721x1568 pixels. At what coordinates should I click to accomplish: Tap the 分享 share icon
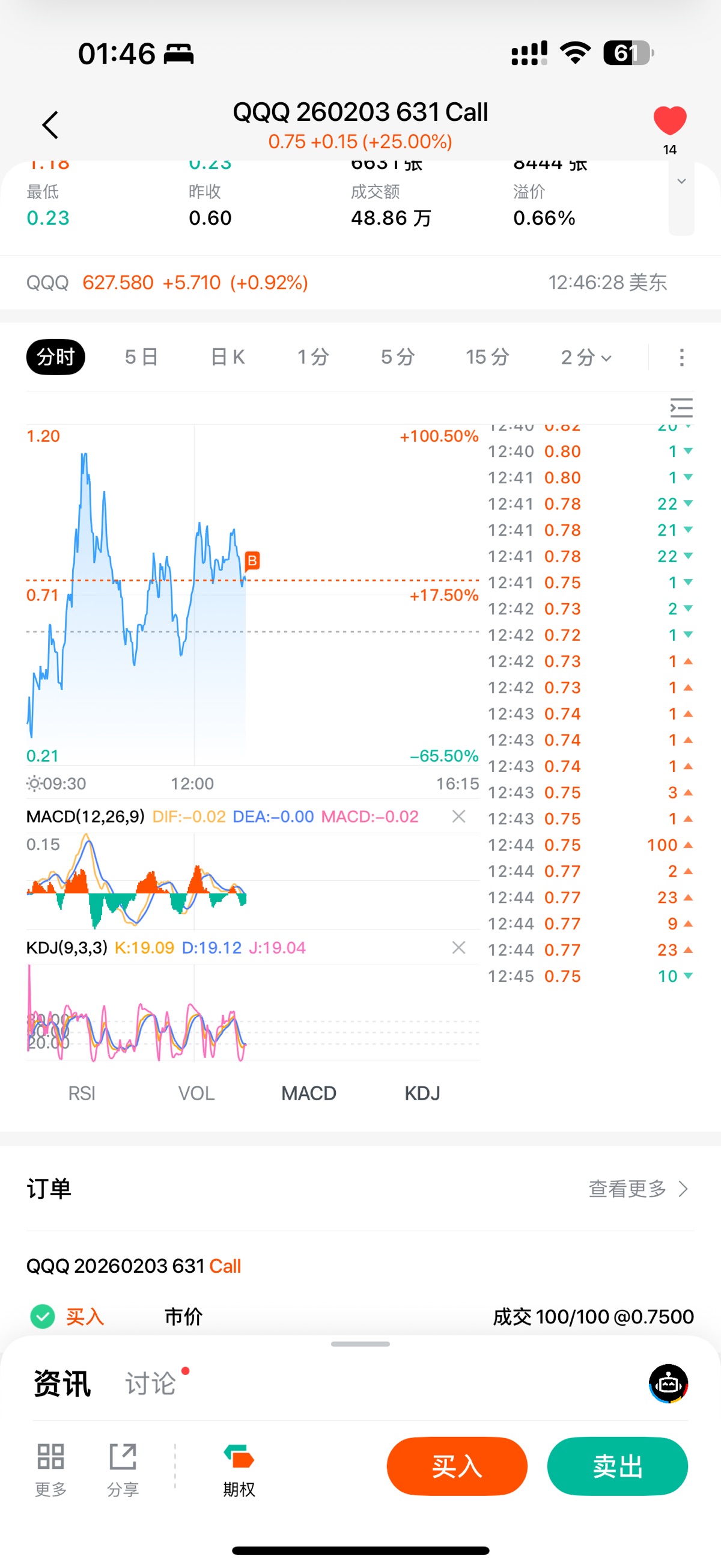123,1468
